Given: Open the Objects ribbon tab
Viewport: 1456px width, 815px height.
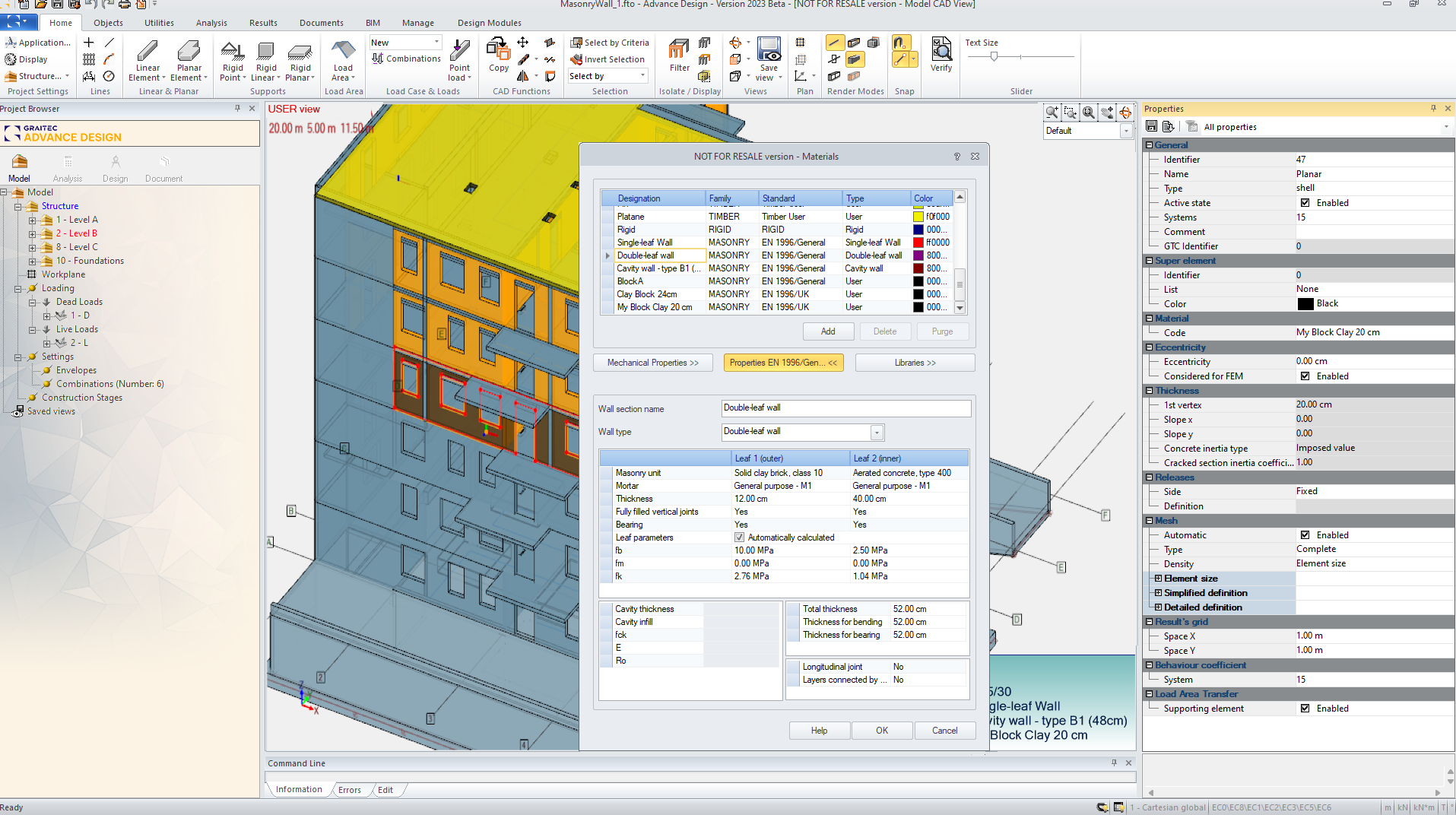Looking at the screenshot, I should tap(108, 23).
